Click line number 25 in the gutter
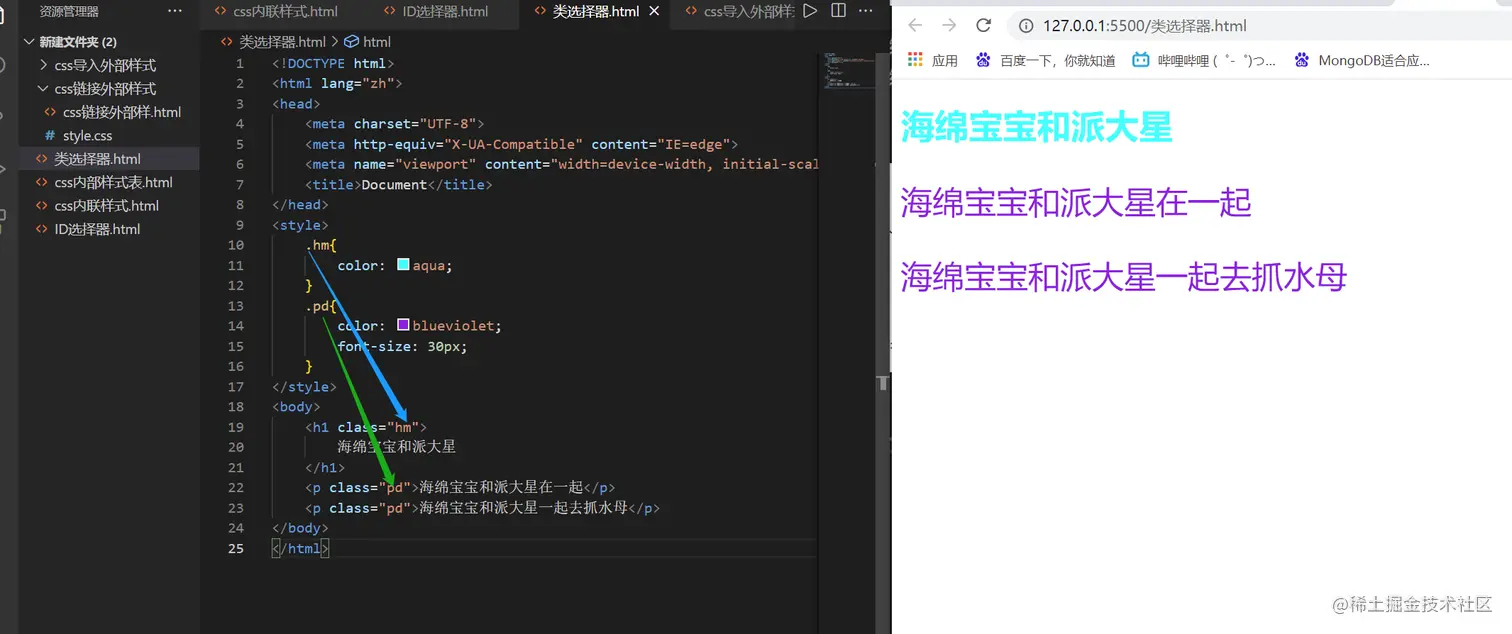 pyautogui.click(x=236, y=548)
